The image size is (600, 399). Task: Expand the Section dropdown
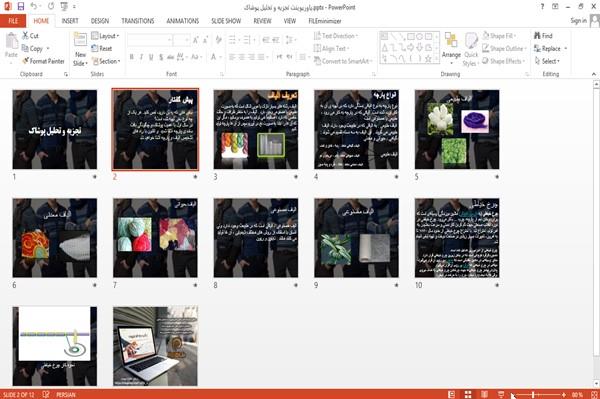[x=106, y=61]
